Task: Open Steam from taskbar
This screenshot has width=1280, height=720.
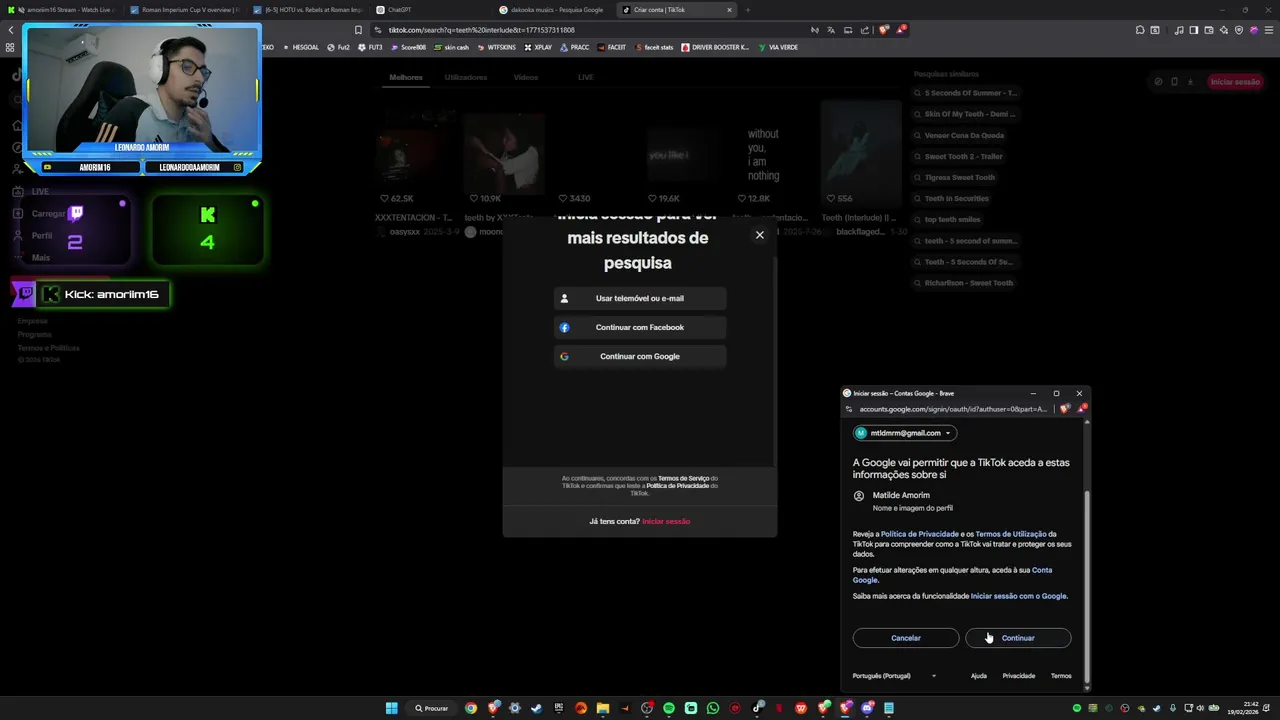Action: [536, 708]
